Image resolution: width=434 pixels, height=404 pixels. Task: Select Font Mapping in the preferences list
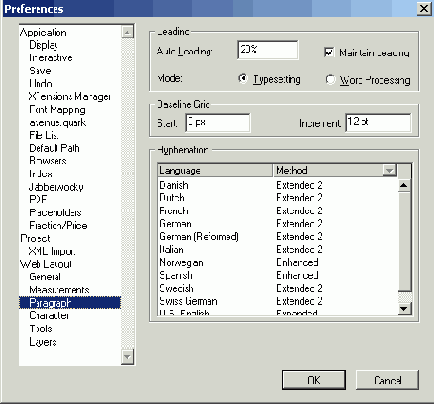(x=57, y=110)
